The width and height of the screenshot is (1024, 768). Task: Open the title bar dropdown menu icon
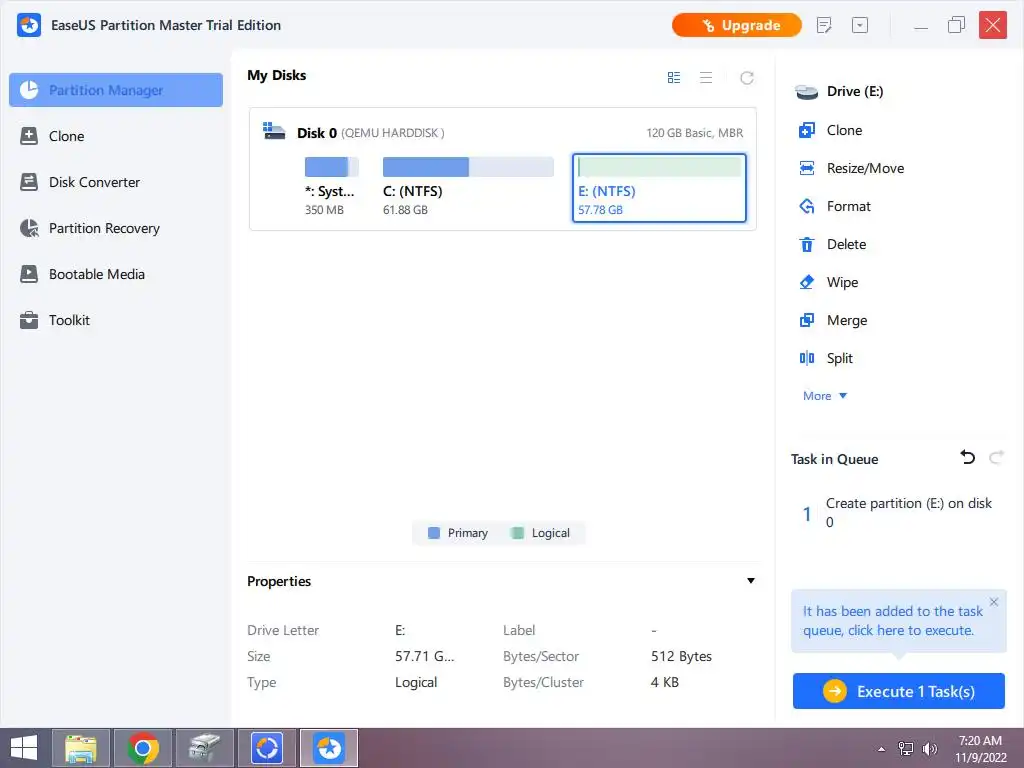859,25
